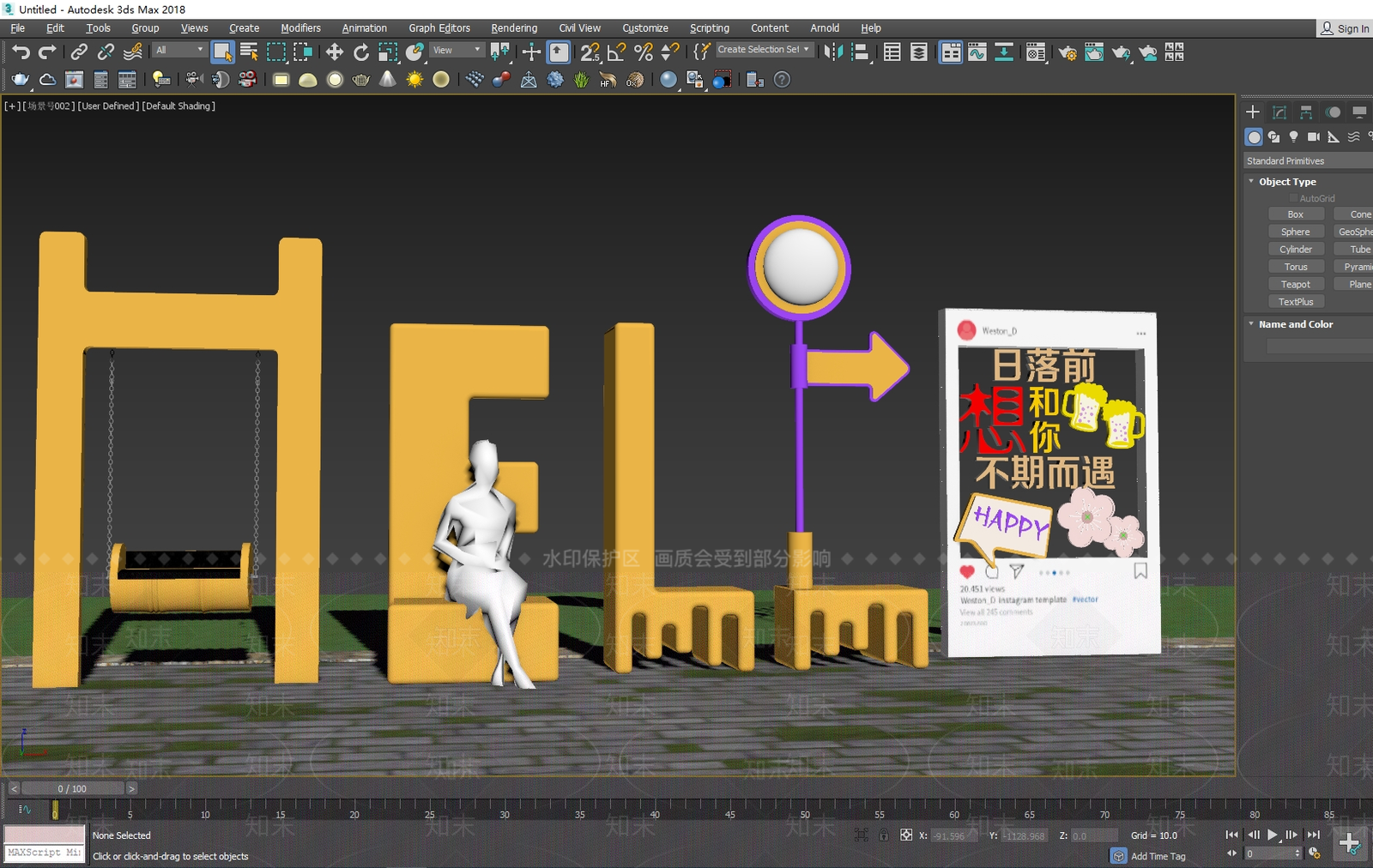The image size is (1373, 868).
Task: Click the Bind to Space Warp icon
Action: 133,52
